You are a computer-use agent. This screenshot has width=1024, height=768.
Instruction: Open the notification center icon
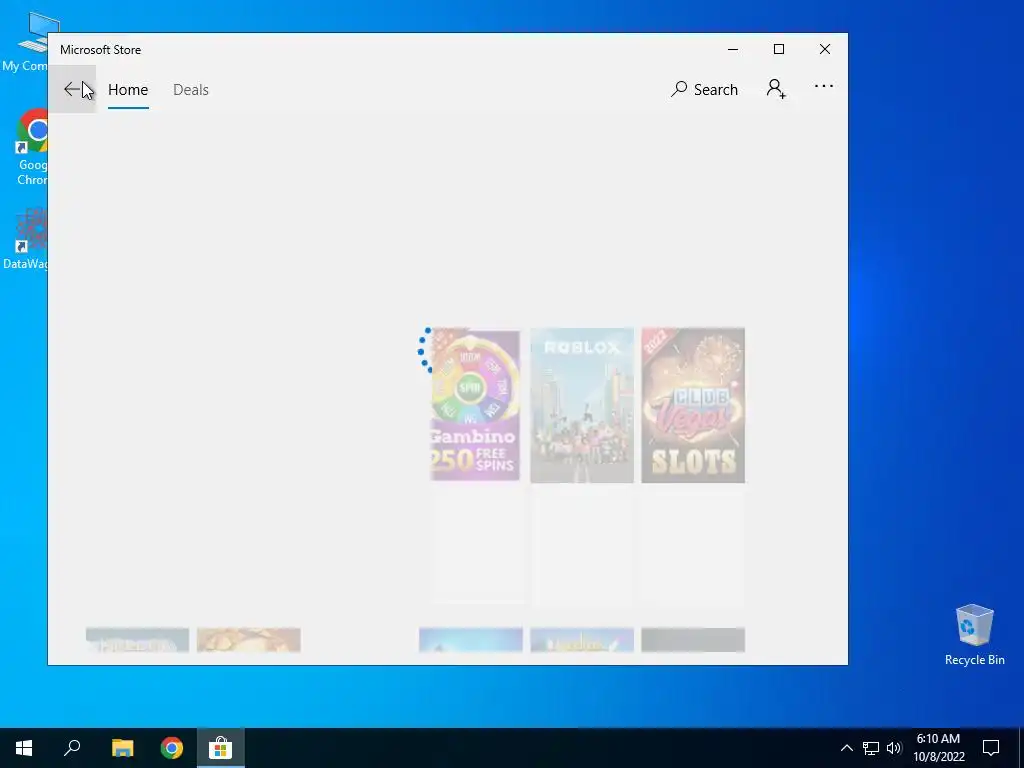click(x=991, y=748)
